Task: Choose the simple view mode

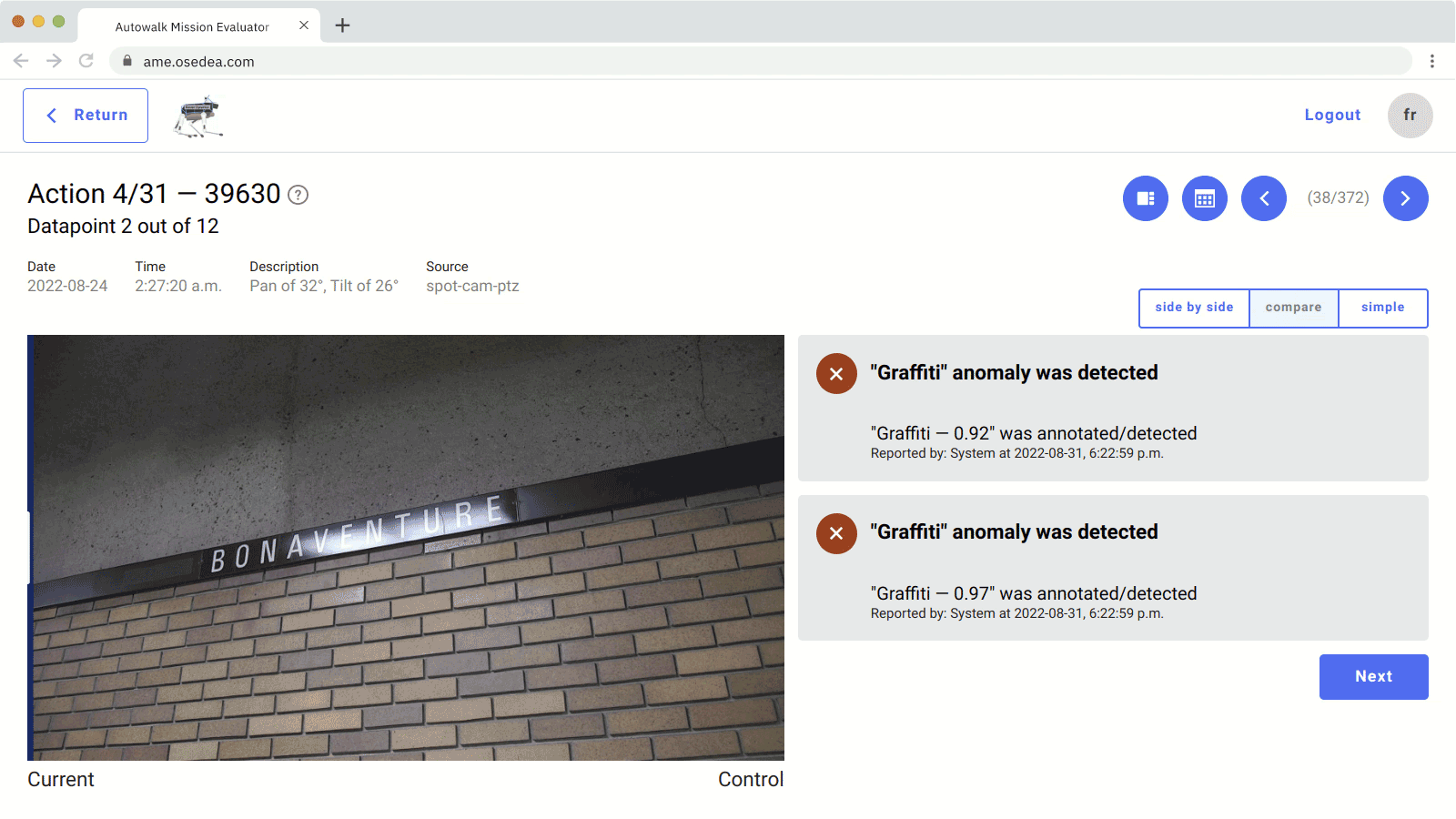Action: [1382, 308]
